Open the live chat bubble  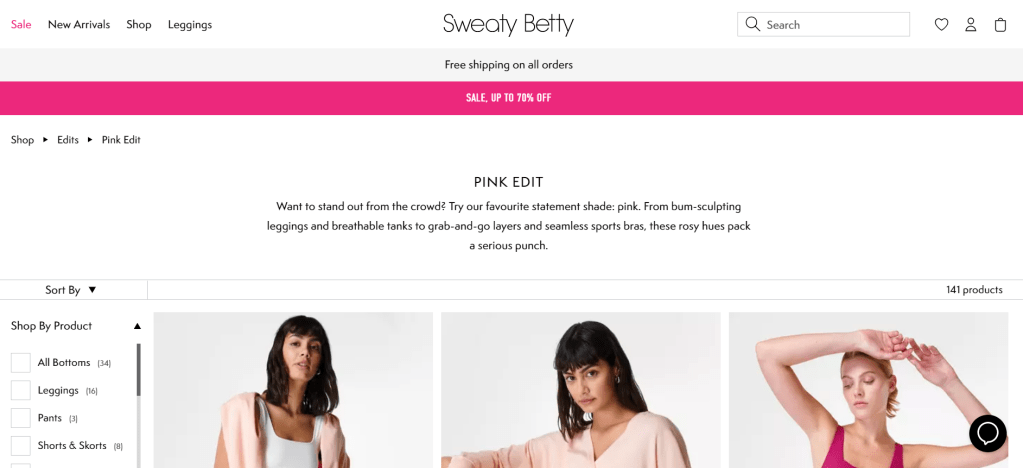pos(987,433)
